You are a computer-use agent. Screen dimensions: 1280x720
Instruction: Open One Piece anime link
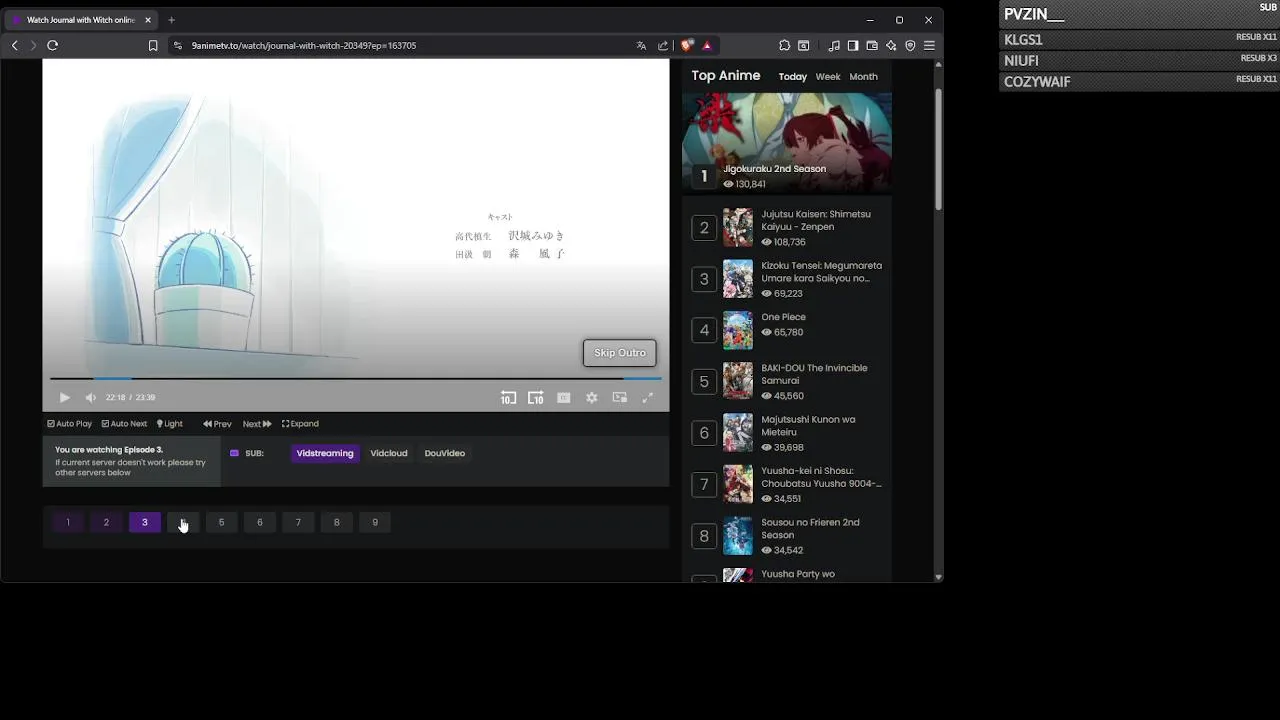click(784, 317)
